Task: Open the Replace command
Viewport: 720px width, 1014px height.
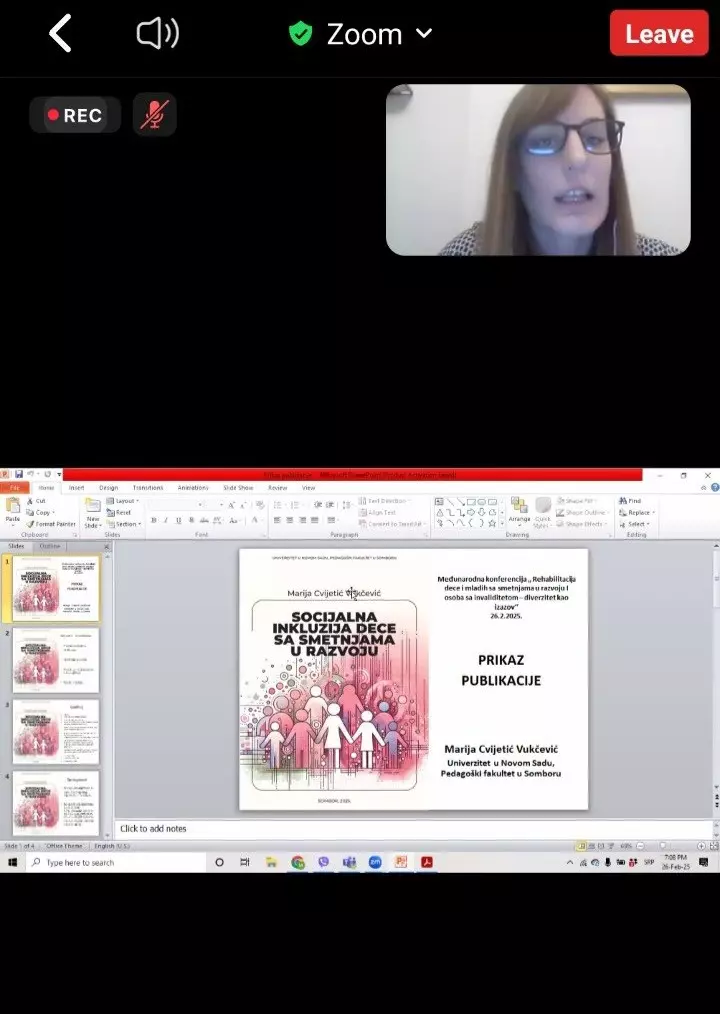Action: 637,512
